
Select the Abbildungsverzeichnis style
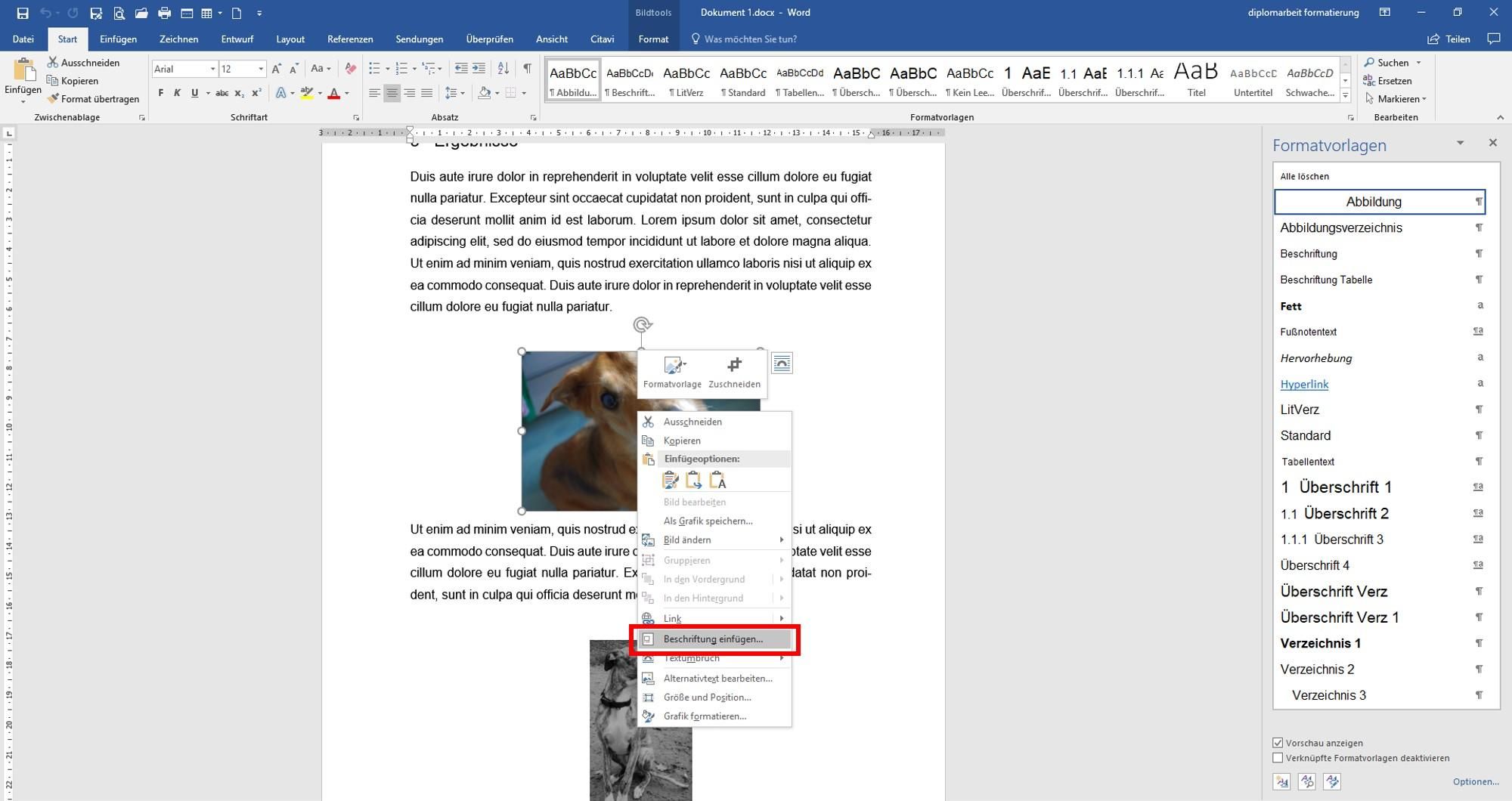1380,227
